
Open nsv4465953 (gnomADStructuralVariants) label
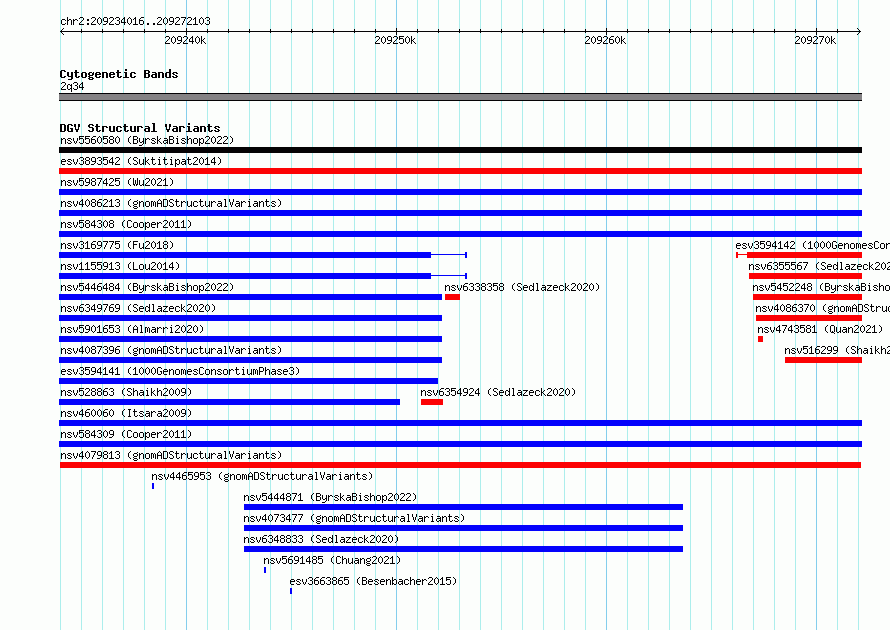click(262, 476)
